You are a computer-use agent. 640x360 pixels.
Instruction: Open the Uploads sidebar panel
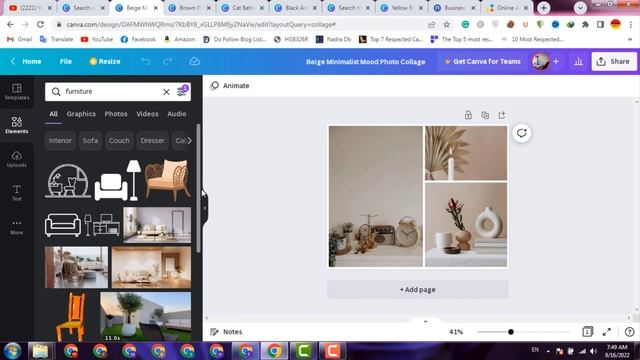pyautogui.click(x=17, y=159)
